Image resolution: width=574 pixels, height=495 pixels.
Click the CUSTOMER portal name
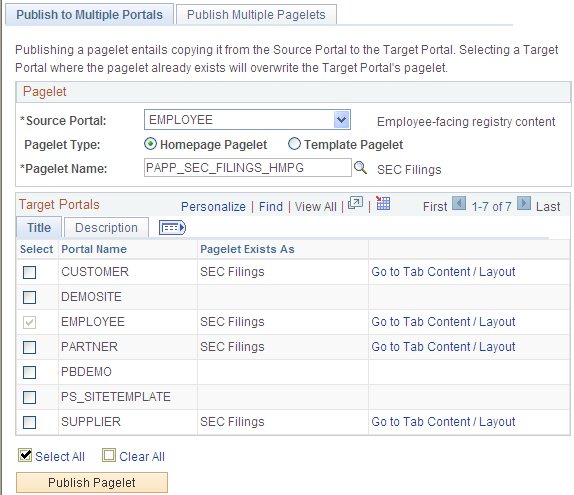click(95, 272)
